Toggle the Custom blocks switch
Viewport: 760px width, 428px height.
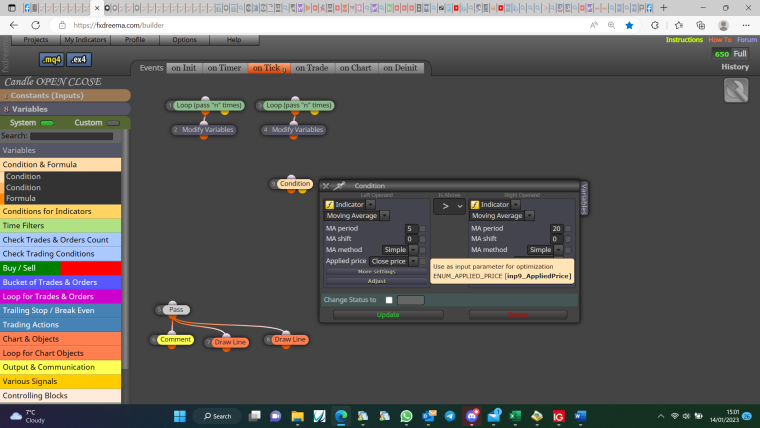[x=113, y=123]
